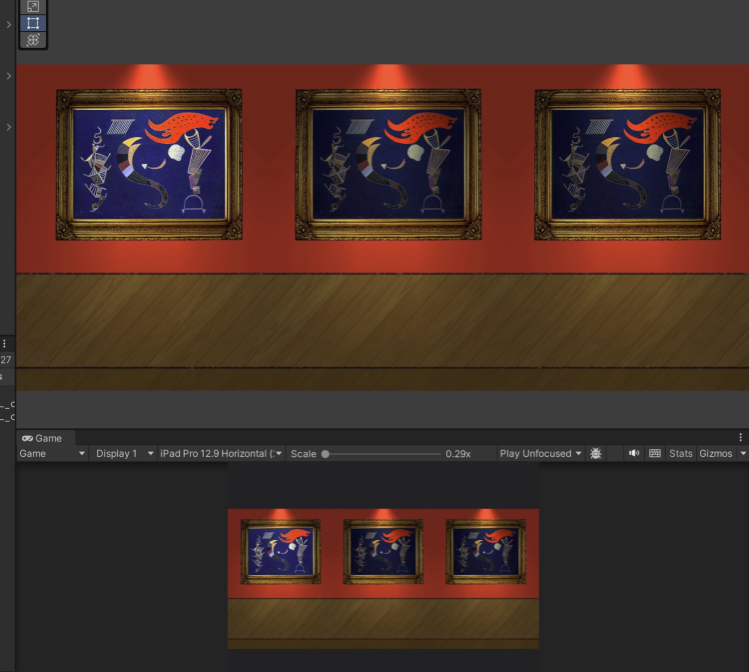This screenshot has height=672, width=749.
Task: Click the 0.29x scale value
Action: tap(458, 454)
